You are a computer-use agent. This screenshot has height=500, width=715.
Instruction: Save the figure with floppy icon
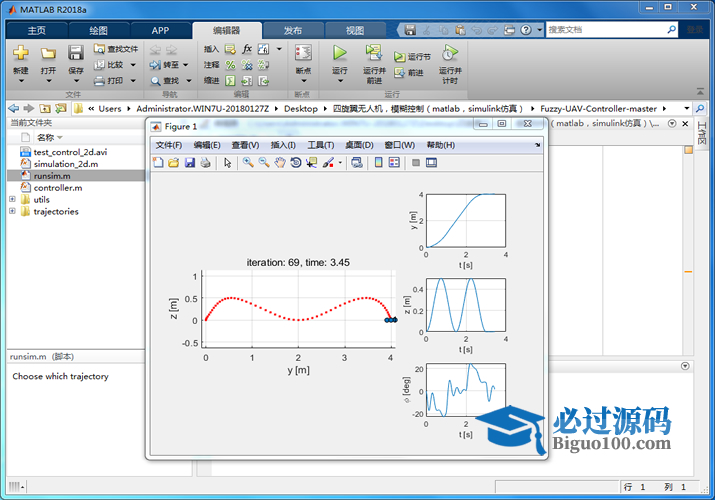coord(190,163)
